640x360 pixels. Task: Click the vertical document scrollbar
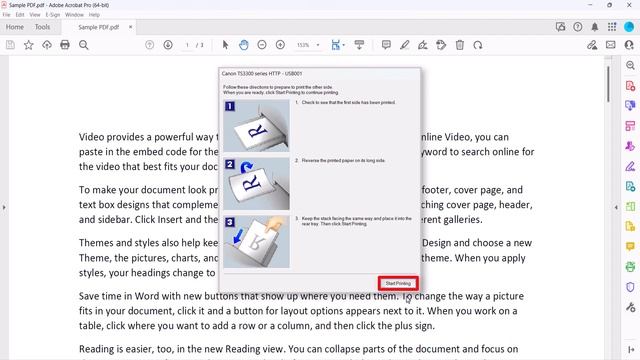coord(608,84)
